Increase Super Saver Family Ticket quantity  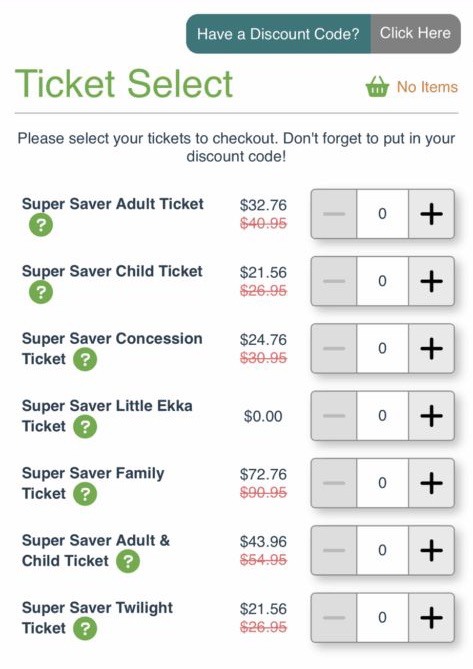(x=431, y=483)
